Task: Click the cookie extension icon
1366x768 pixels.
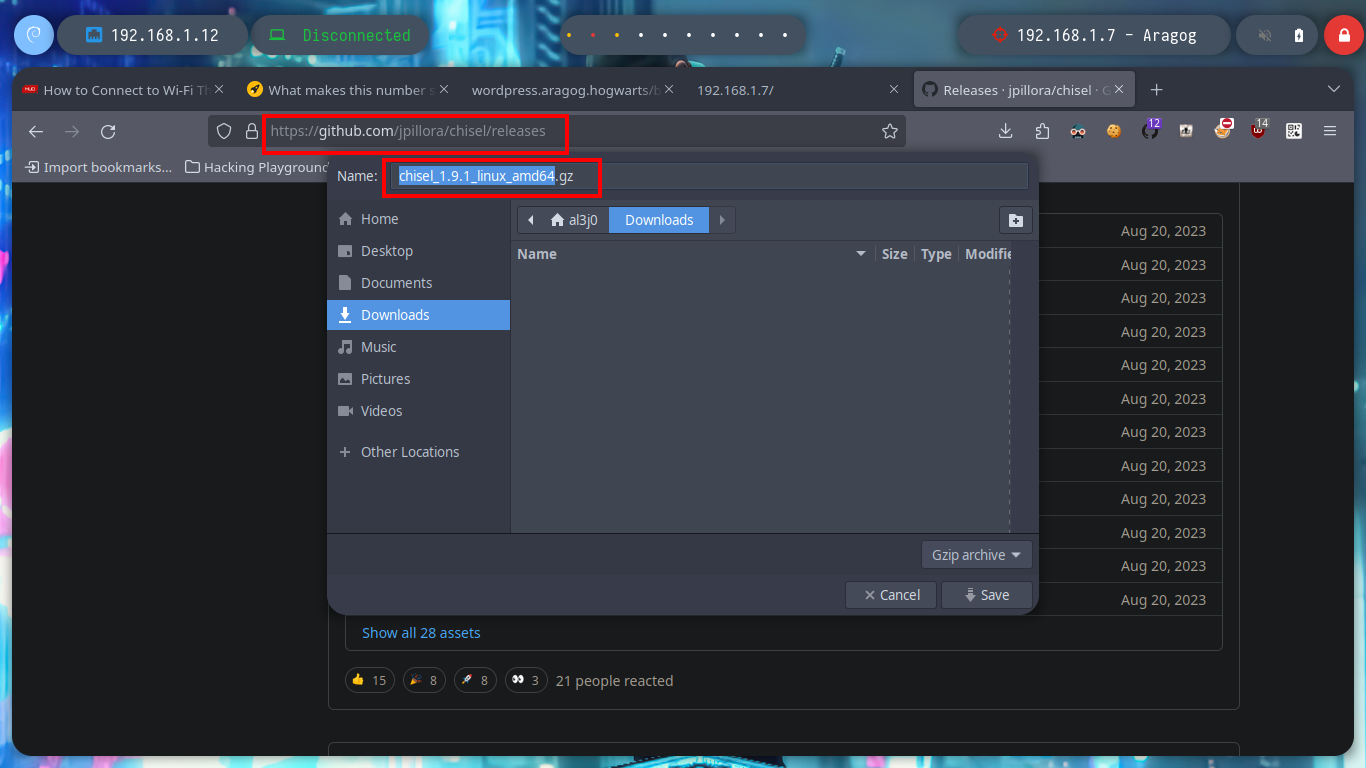Action: 1114,131
